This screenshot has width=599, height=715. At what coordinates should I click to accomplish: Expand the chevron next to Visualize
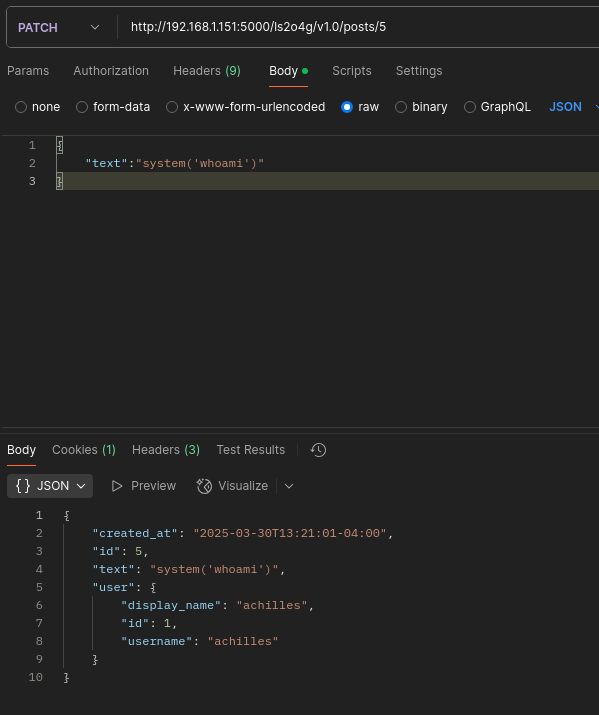pyautogui.click(x=289, y=486)
